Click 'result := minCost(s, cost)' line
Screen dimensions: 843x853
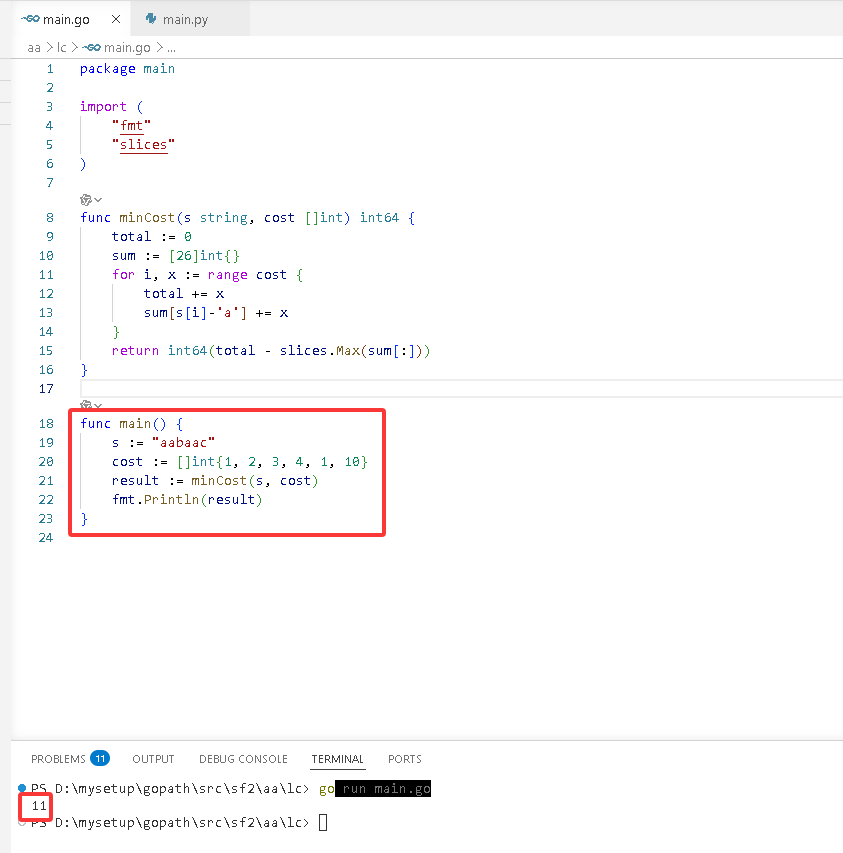215,481
